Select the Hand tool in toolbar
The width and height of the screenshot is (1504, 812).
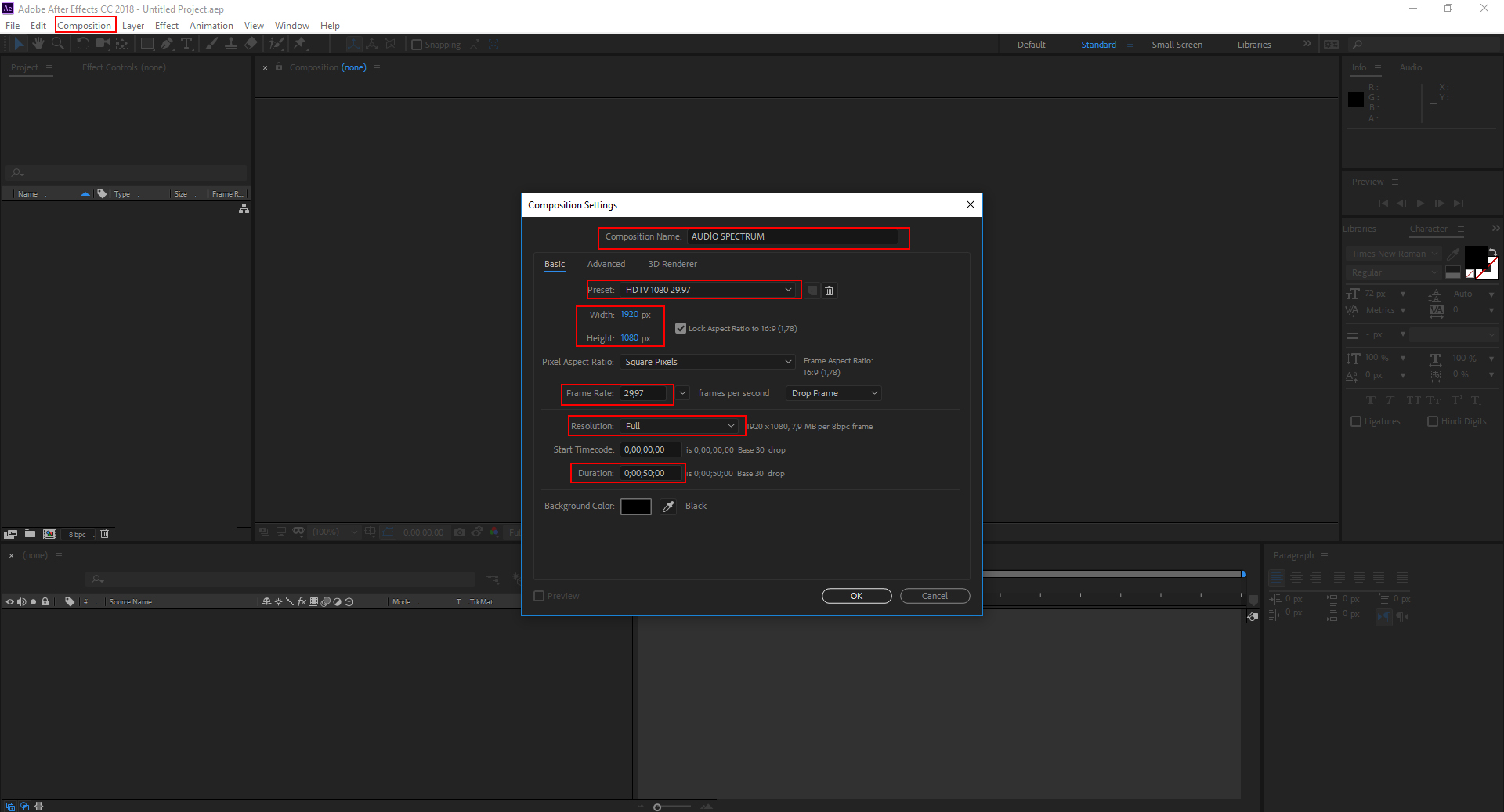click(x=38, y=44)
